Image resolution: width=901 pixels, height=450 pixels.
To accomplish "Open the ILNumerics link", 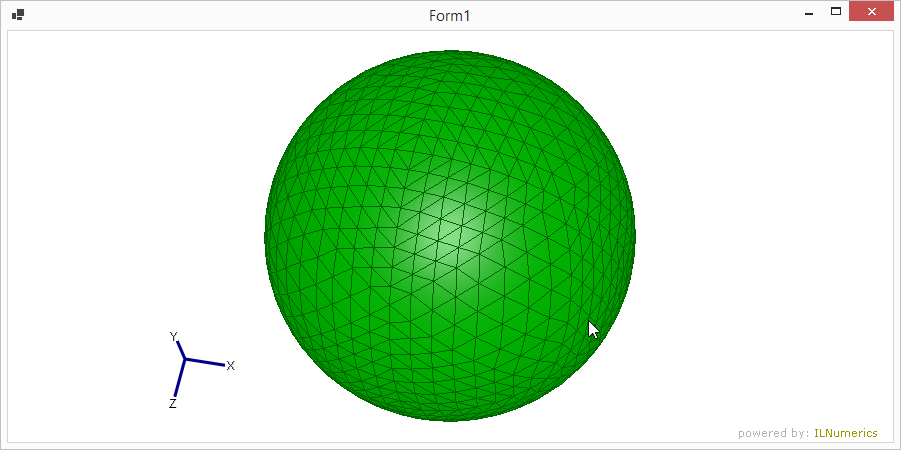I will pyautogui.click(x=846, y=433).
